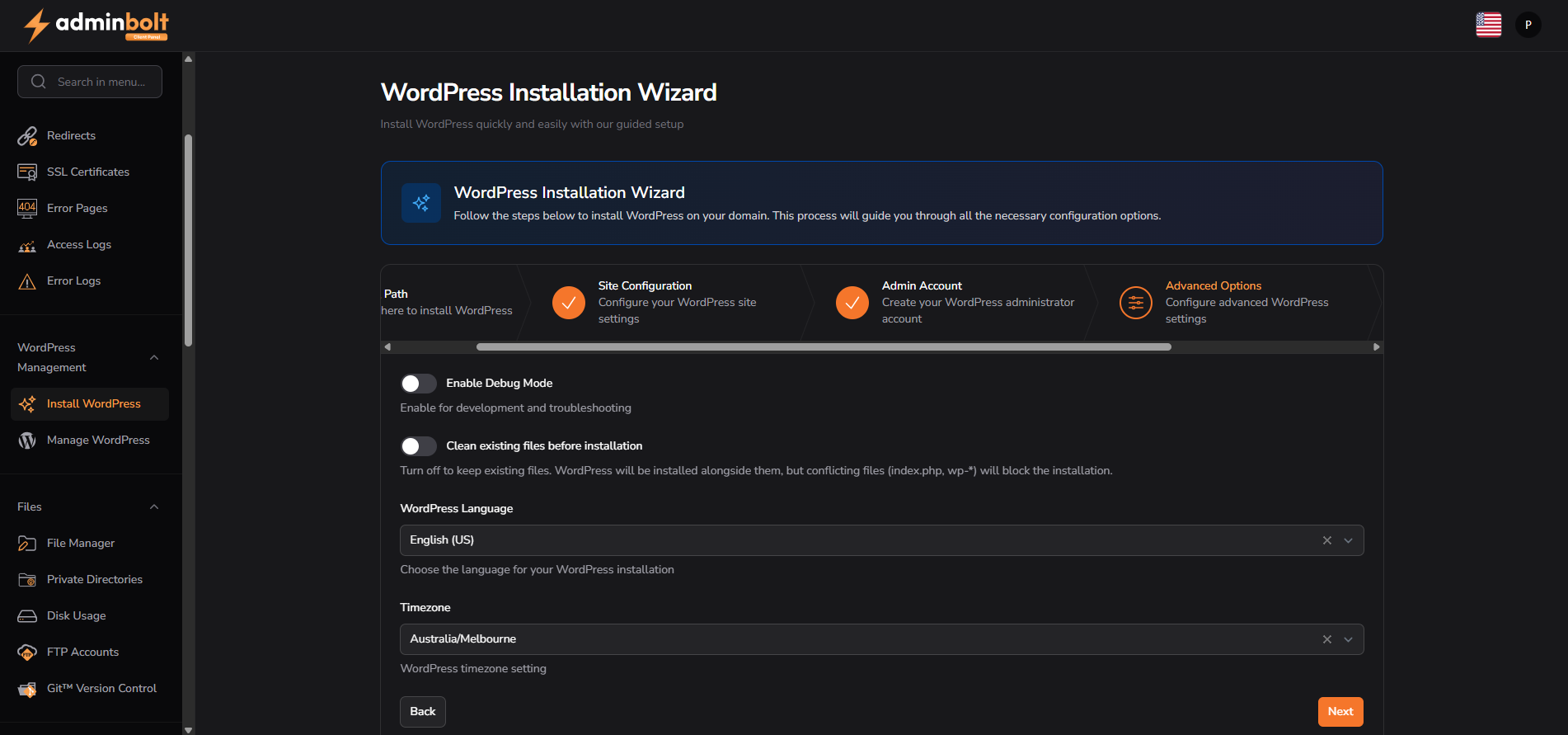This screenshot has height=735, width=1568.
Task: Click the wizard steps horizontal scrollbar thumb
Action: pyautogui.click(x=824, y=347)
